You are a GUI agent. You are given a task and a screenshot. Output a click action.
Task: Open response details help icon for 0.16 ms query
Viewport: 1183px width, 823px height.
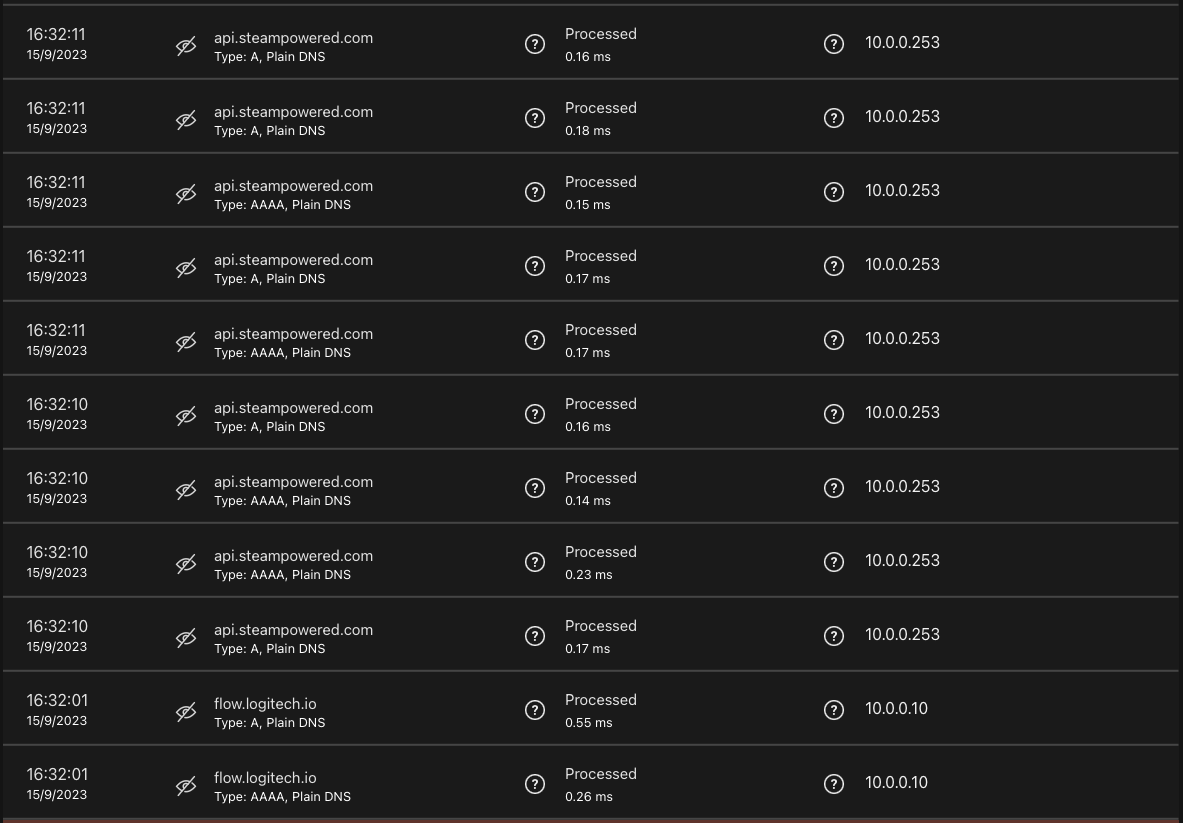535,43
